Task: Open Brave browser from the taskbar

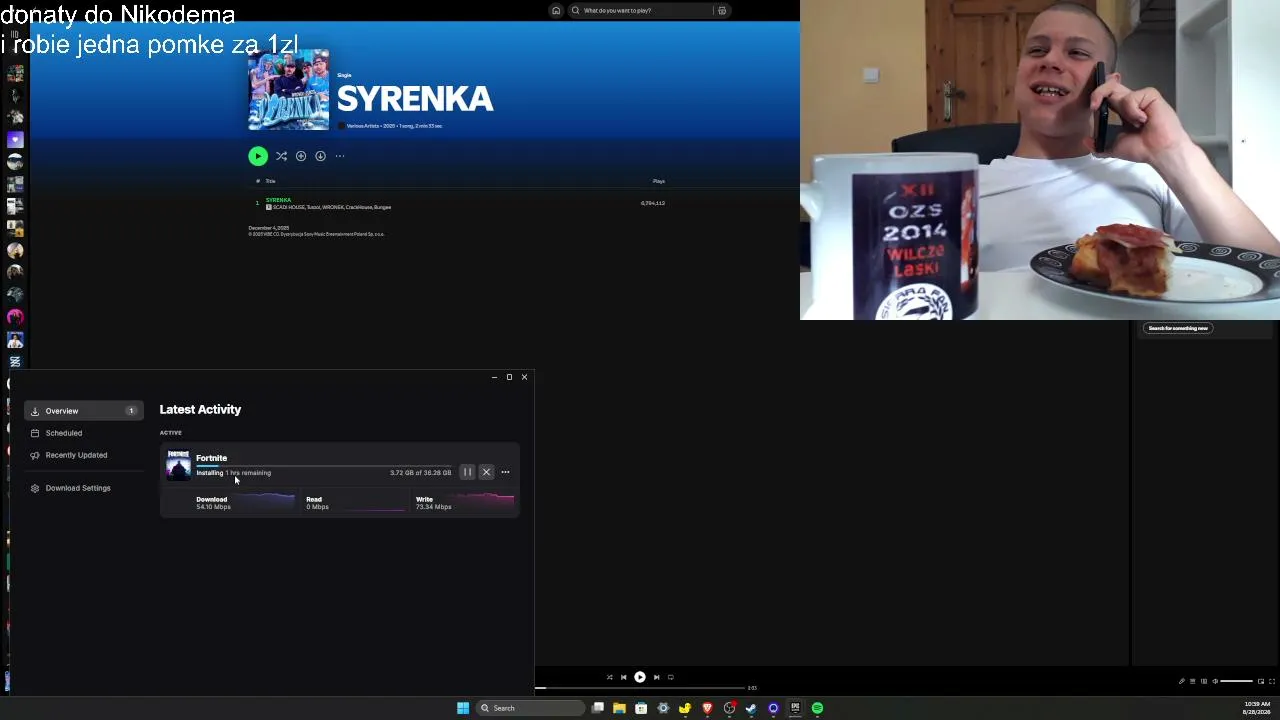Action: (x=707, y=708)
